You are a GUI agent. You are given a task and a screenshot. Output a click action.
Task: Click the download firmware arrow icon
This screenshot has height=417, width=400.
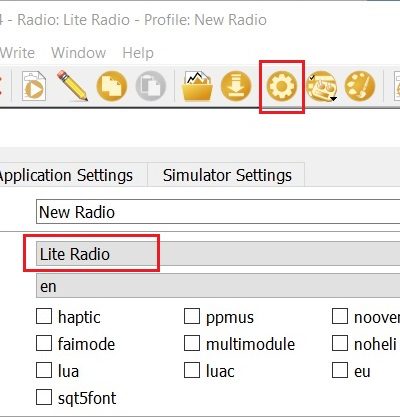tap(236, 86)
